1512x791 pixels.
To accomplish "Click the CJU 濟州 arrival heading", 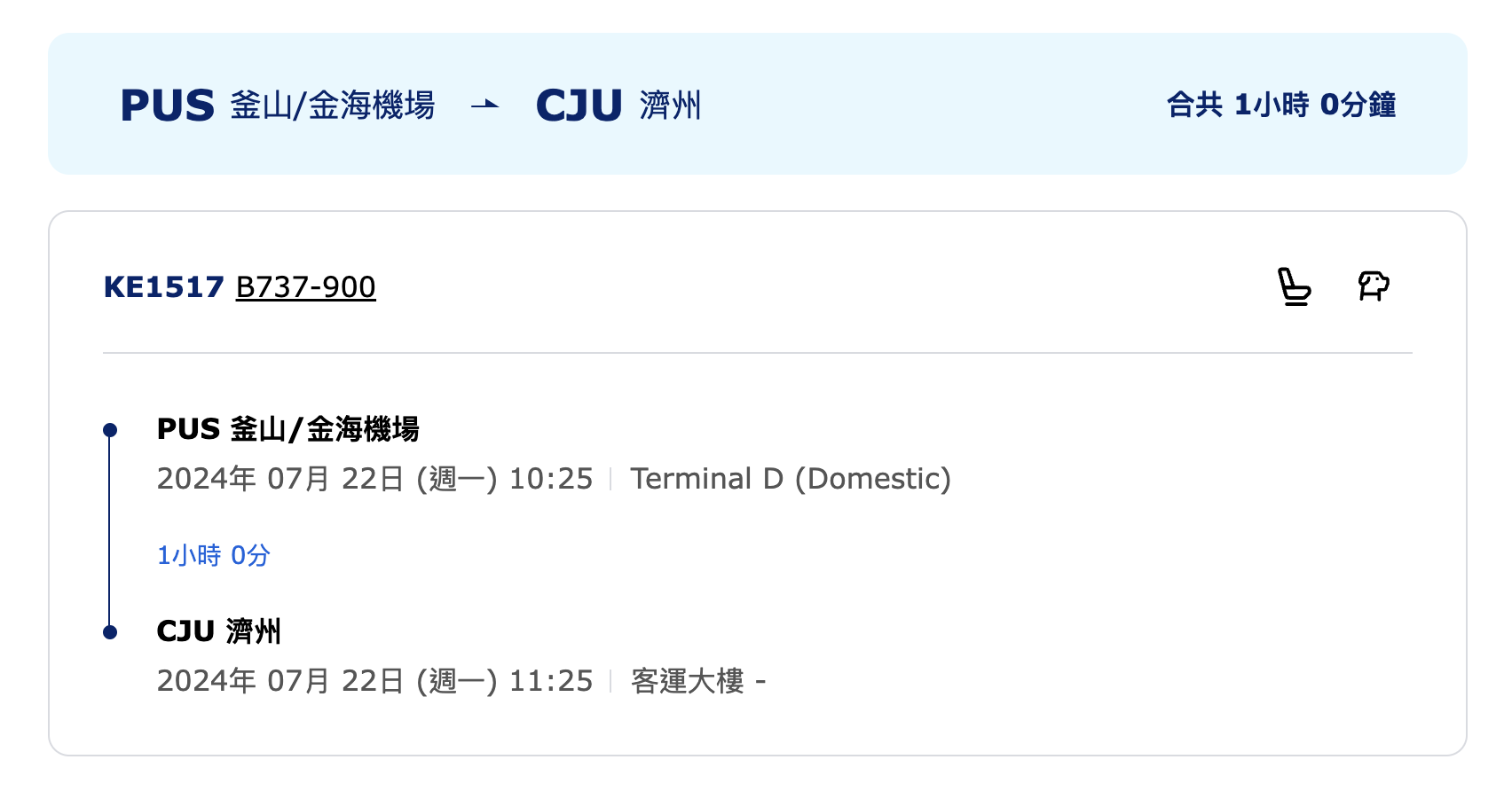I will click(219, 631).
